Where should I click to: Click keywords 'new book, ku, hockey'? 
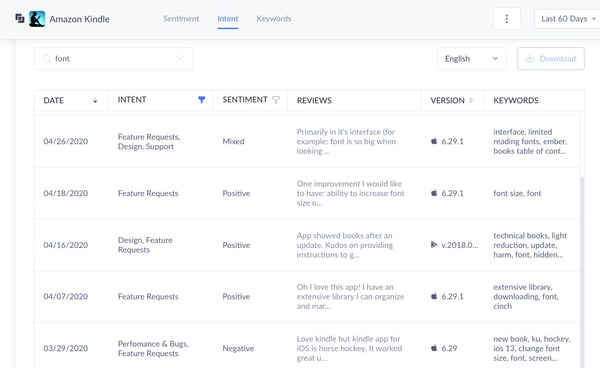532,348
